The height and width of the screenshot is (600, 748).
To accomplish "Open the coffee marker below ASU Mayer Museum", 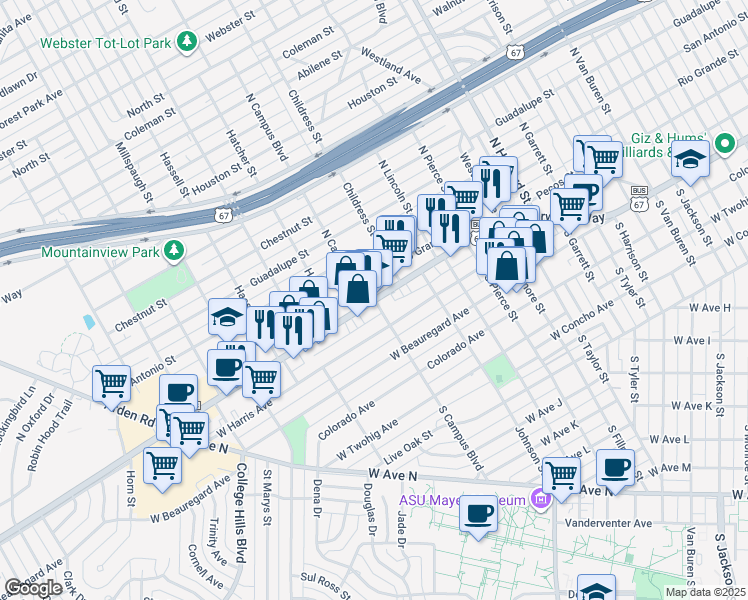I will pos(479,513).
